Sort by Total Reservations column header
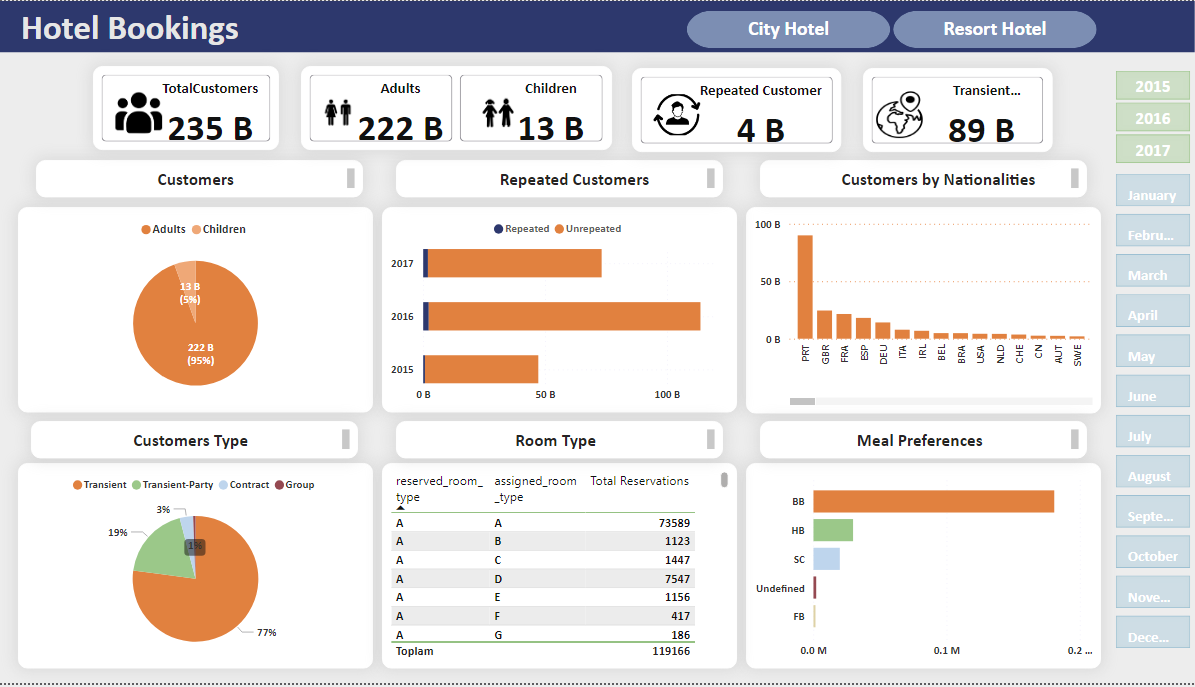Viewport: 1195px width, 687px height. tap(639, 481)
